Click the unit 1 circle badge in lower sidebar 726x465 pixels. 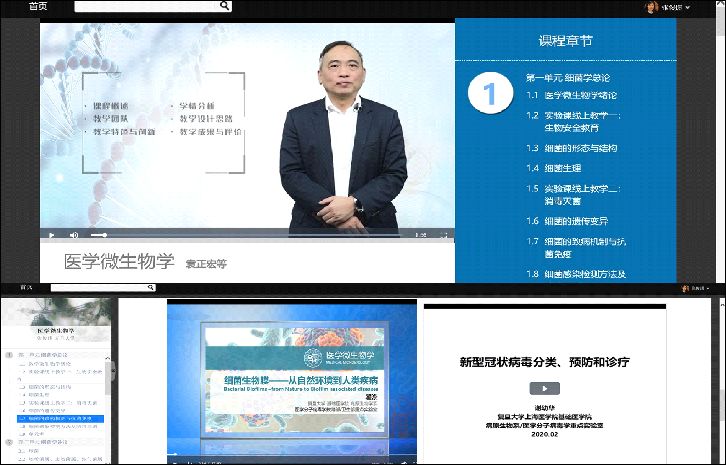pos(8,355)
